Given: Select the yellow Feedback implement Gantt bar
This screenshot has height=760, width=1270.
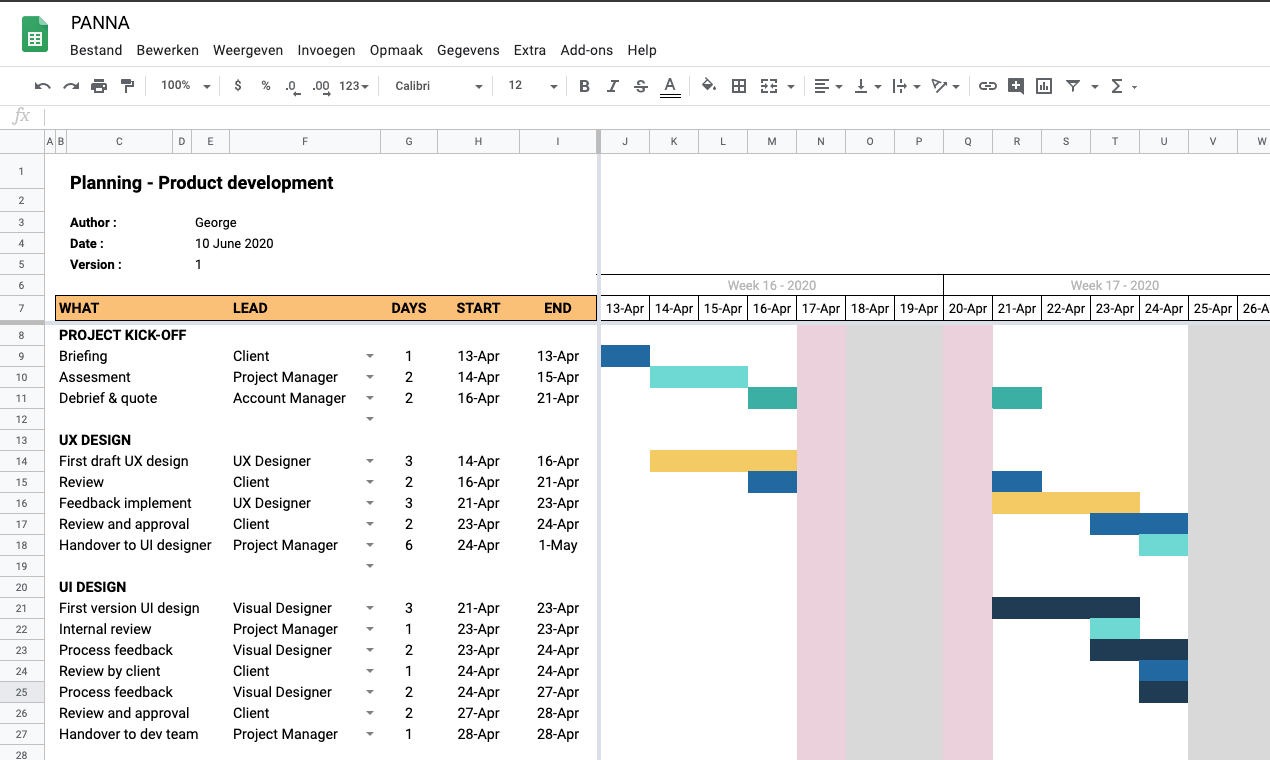Looking at the screenshot, I should pyautogui.click(x=1066, y=503).
